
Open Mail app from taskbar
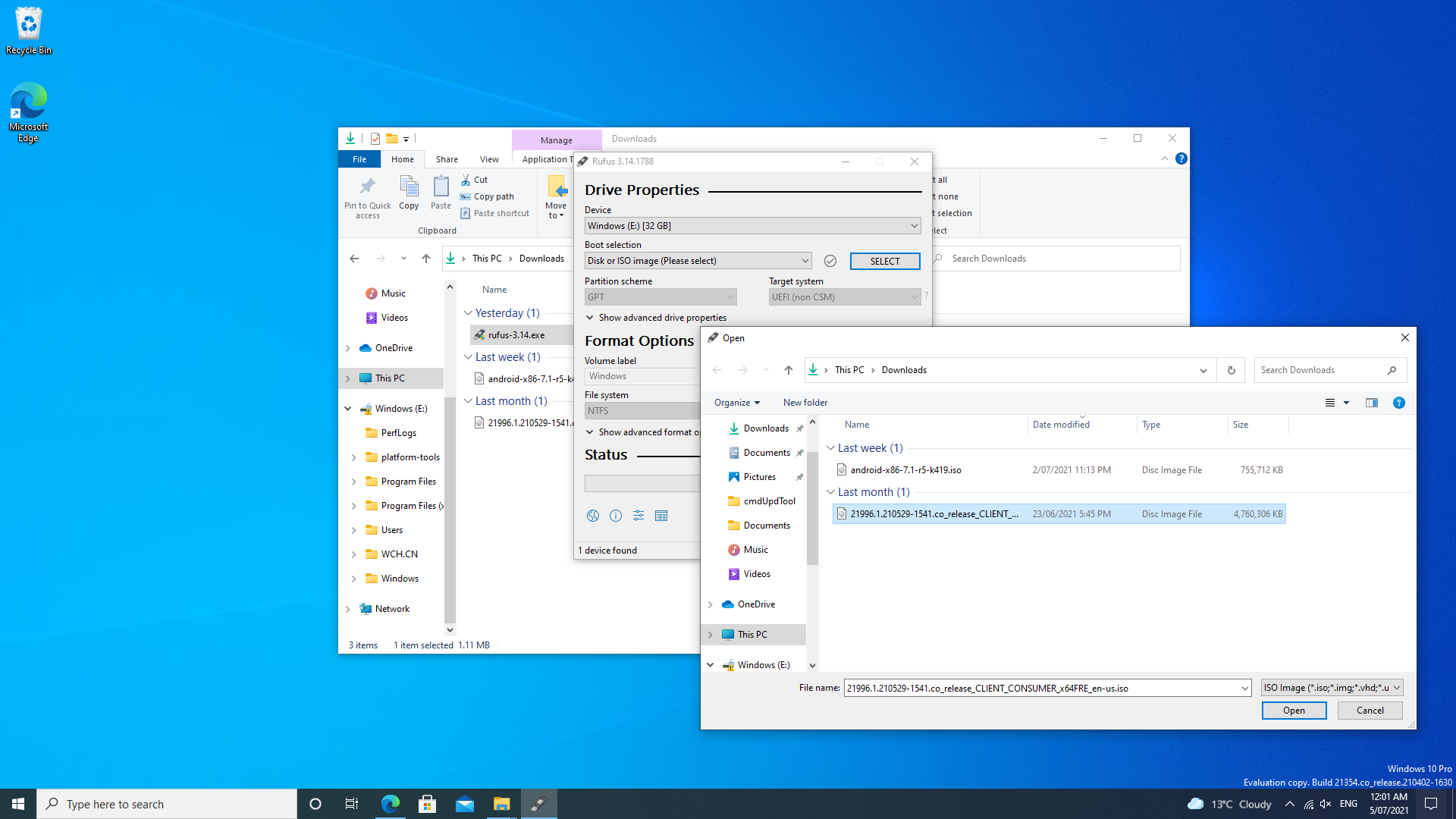click(x=465, y=804)
